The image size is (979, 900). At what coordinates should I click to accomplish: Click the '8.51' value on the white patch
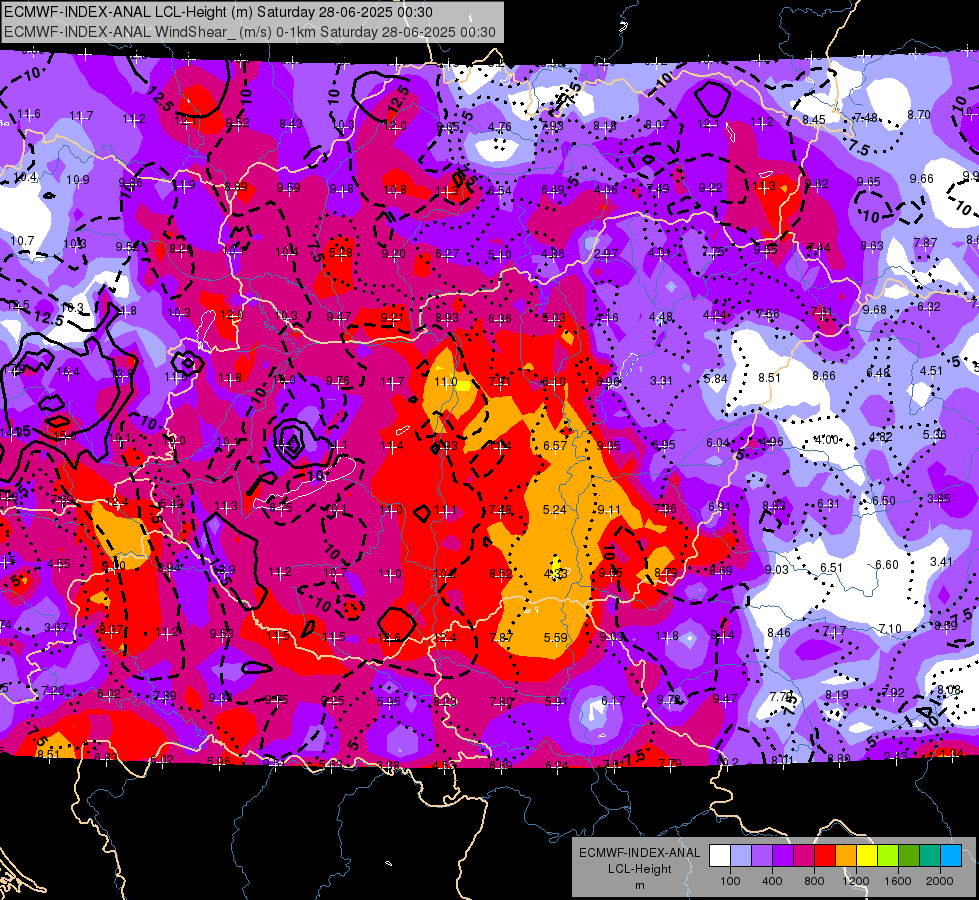tap(769, 377)
